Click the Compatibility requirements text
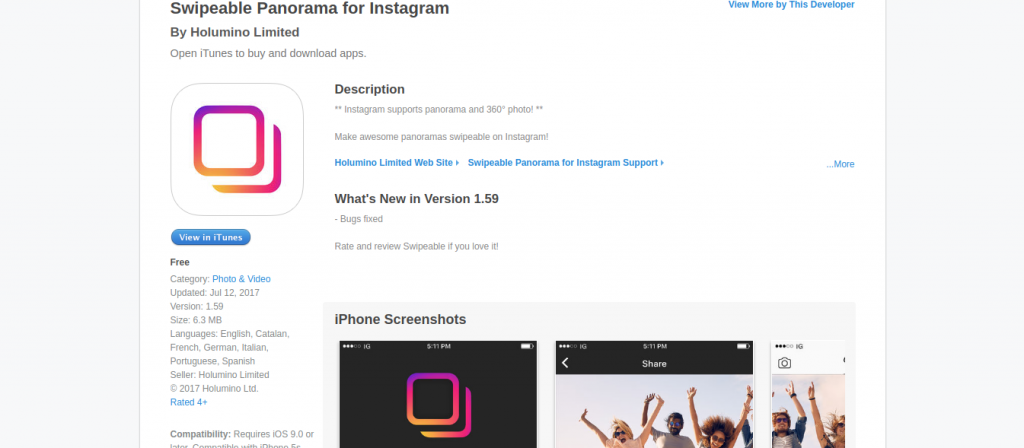1024x448 pixels. [x=242, y=438]
